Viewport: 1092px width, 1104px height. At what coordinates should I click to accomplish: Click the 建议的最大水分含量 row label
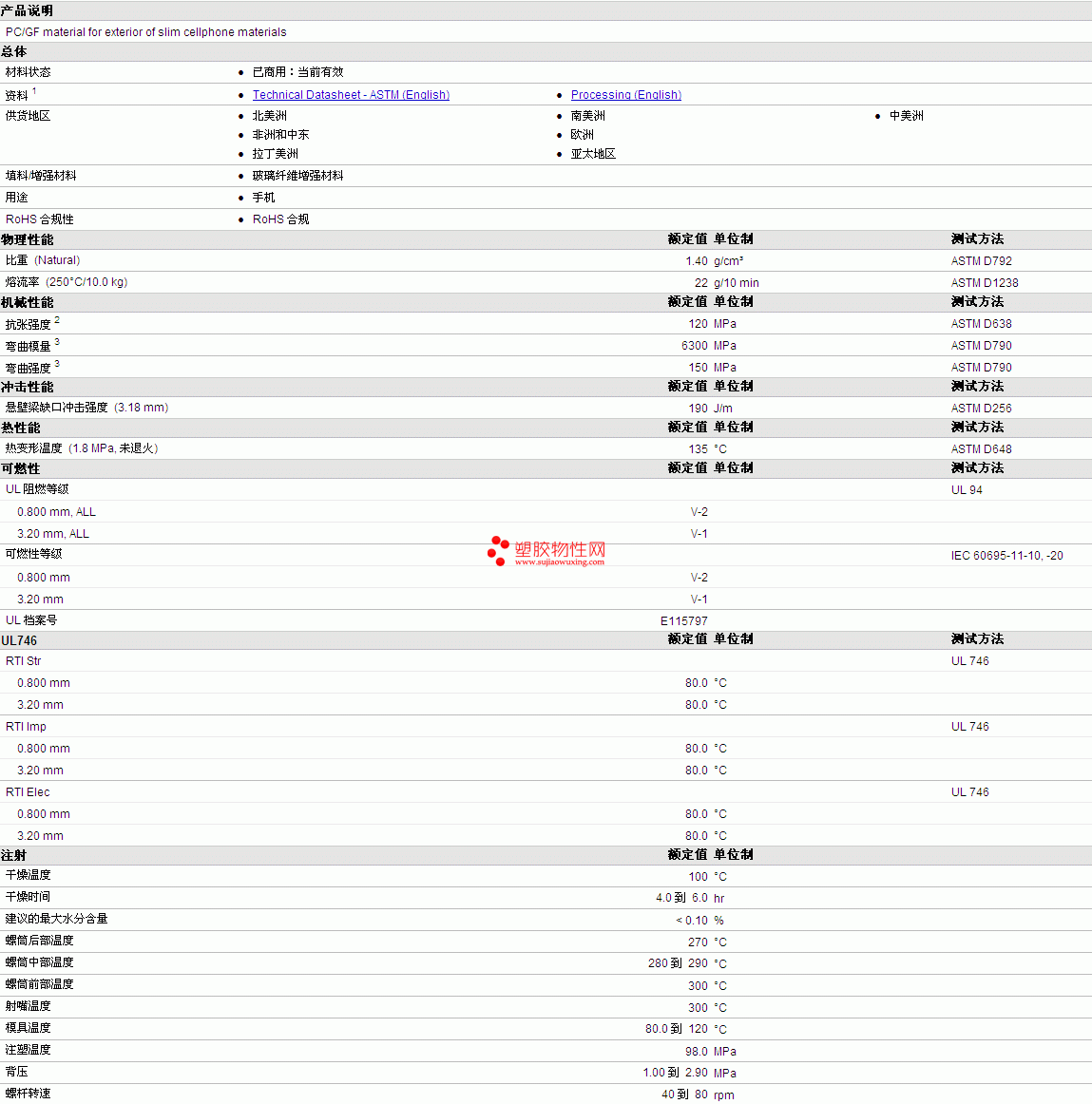(56, 919)
